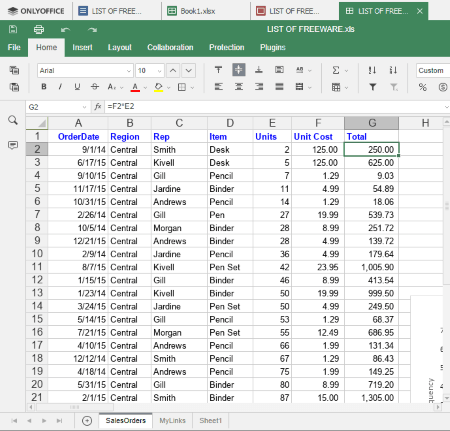Open the Custom number format dropdown
Screen dimensions: 450x431
433,70
